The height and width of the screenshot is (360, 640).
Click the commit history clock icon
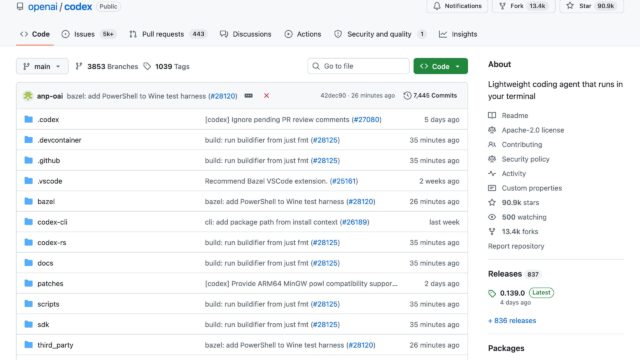coord(407,96)
